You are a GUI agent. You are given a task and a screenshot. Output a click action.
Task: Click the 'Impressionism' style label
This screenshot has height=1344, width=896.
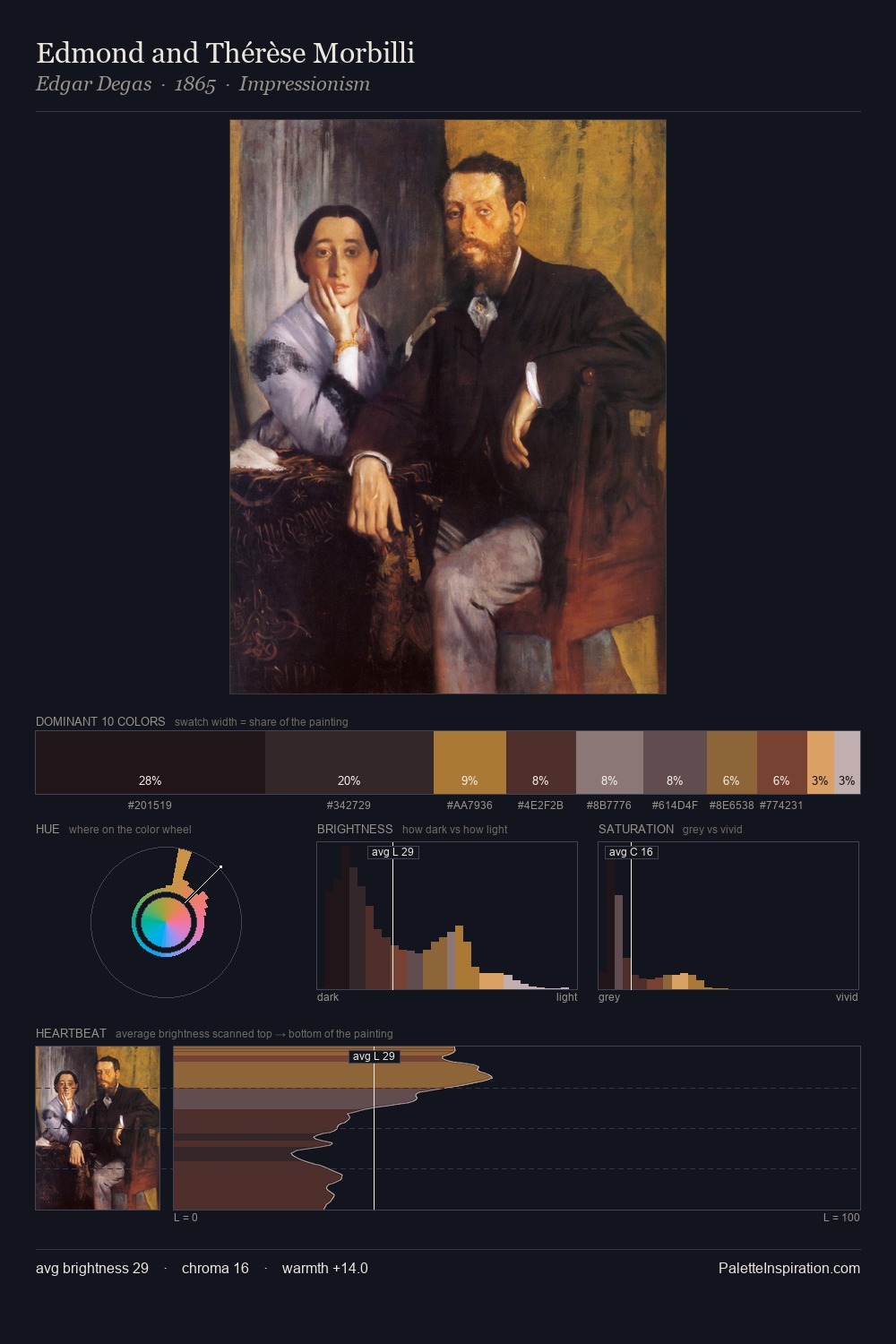tap(305, 84)
